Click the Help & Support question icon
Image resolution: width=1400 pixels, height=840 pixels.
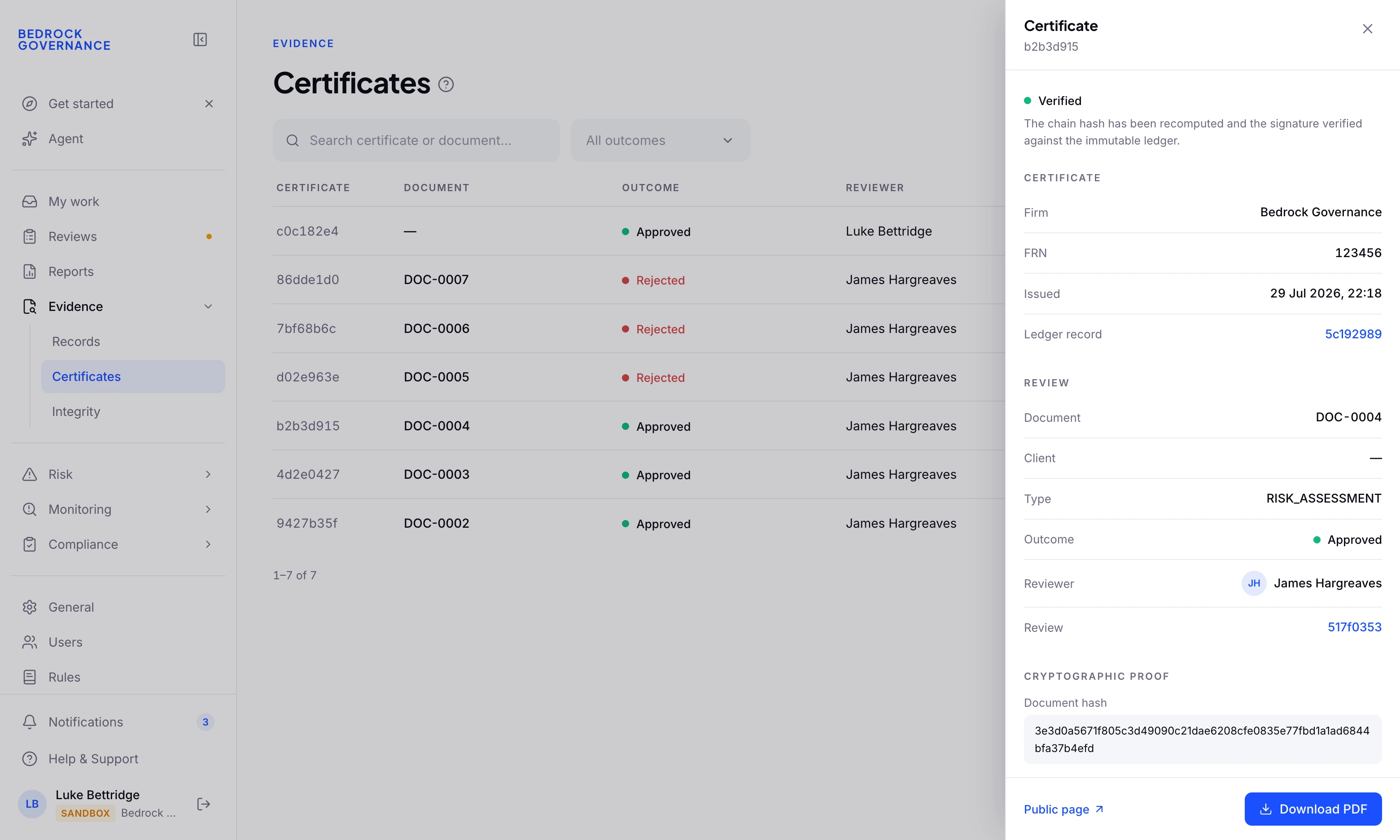(x=30, y=759)
